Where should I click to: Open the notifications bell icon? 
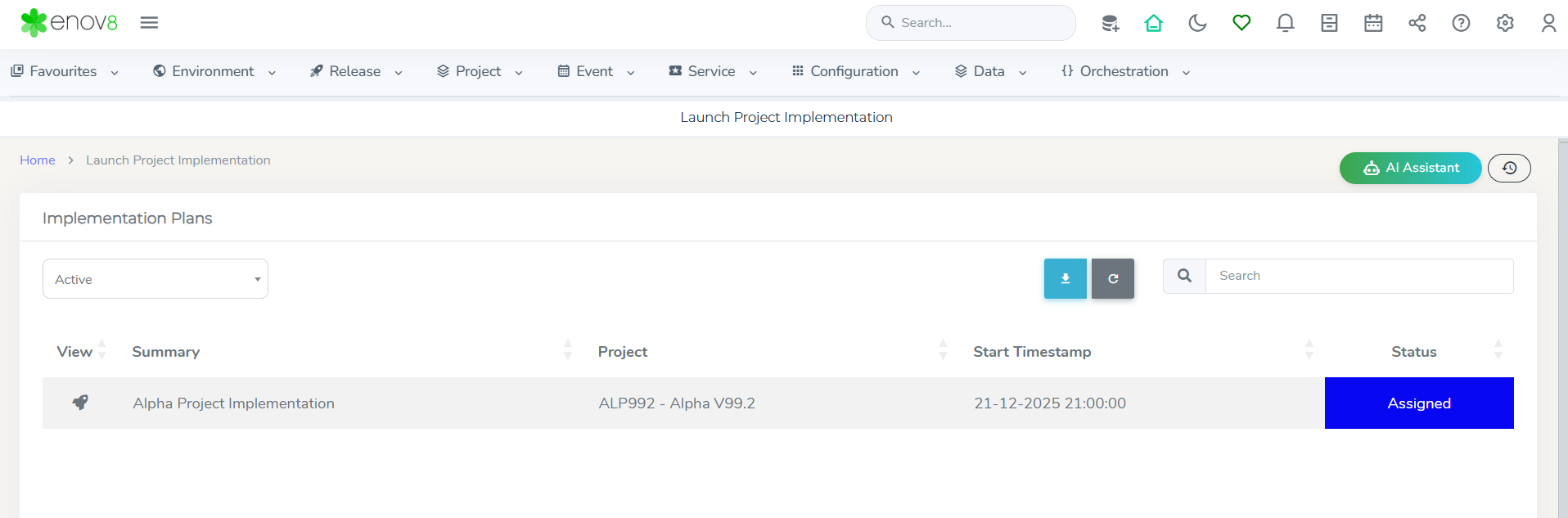pos(1285,23)
